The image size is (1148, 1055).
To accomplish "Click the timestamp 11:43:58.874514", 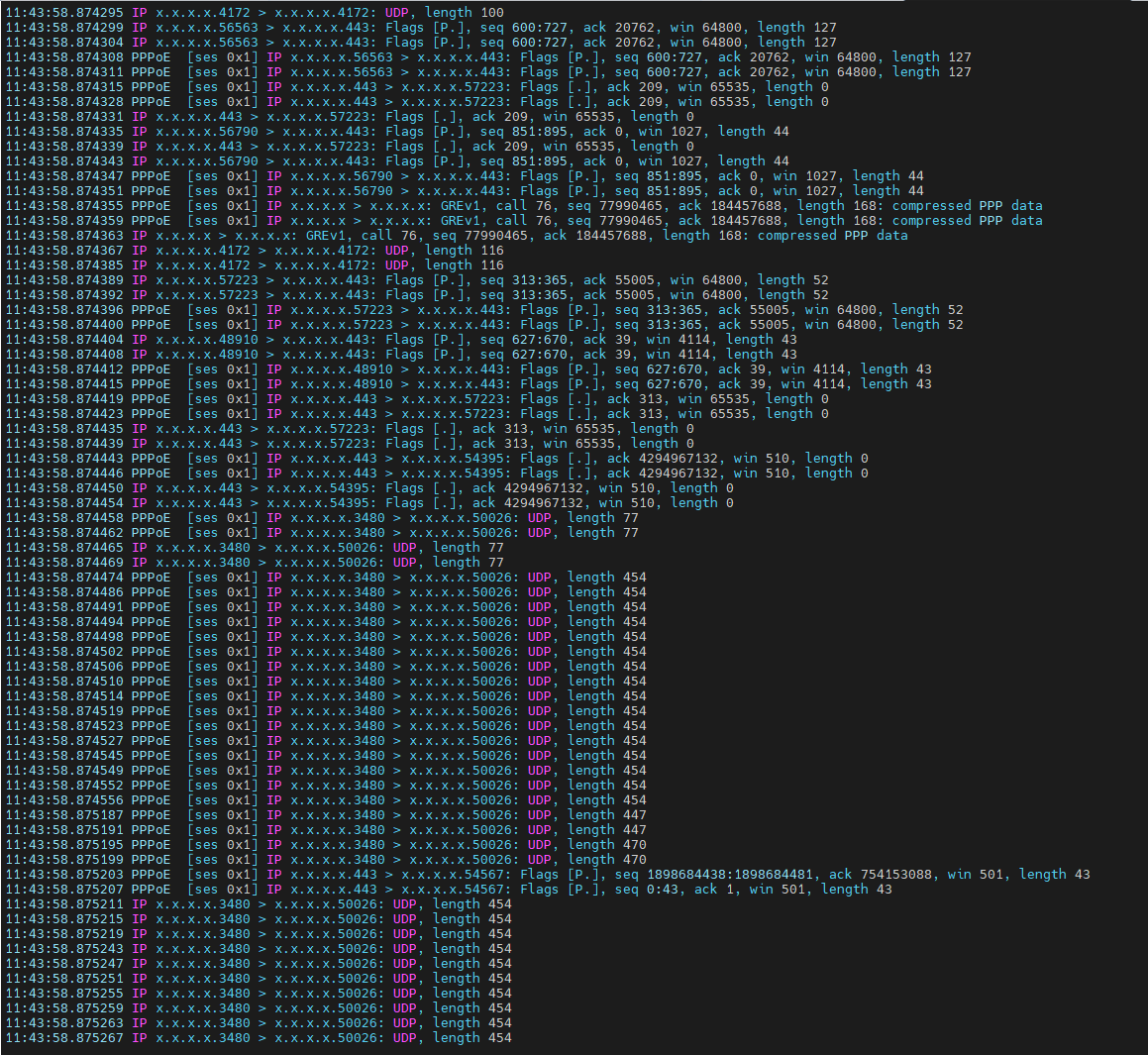I will tap(64, 696).
